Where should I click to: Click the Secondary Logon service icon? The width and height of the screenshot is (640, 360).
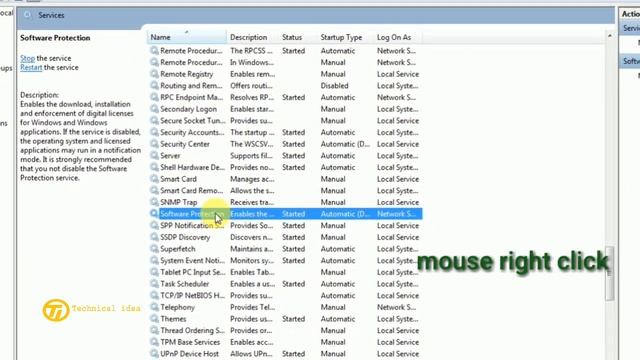(154, 109)
